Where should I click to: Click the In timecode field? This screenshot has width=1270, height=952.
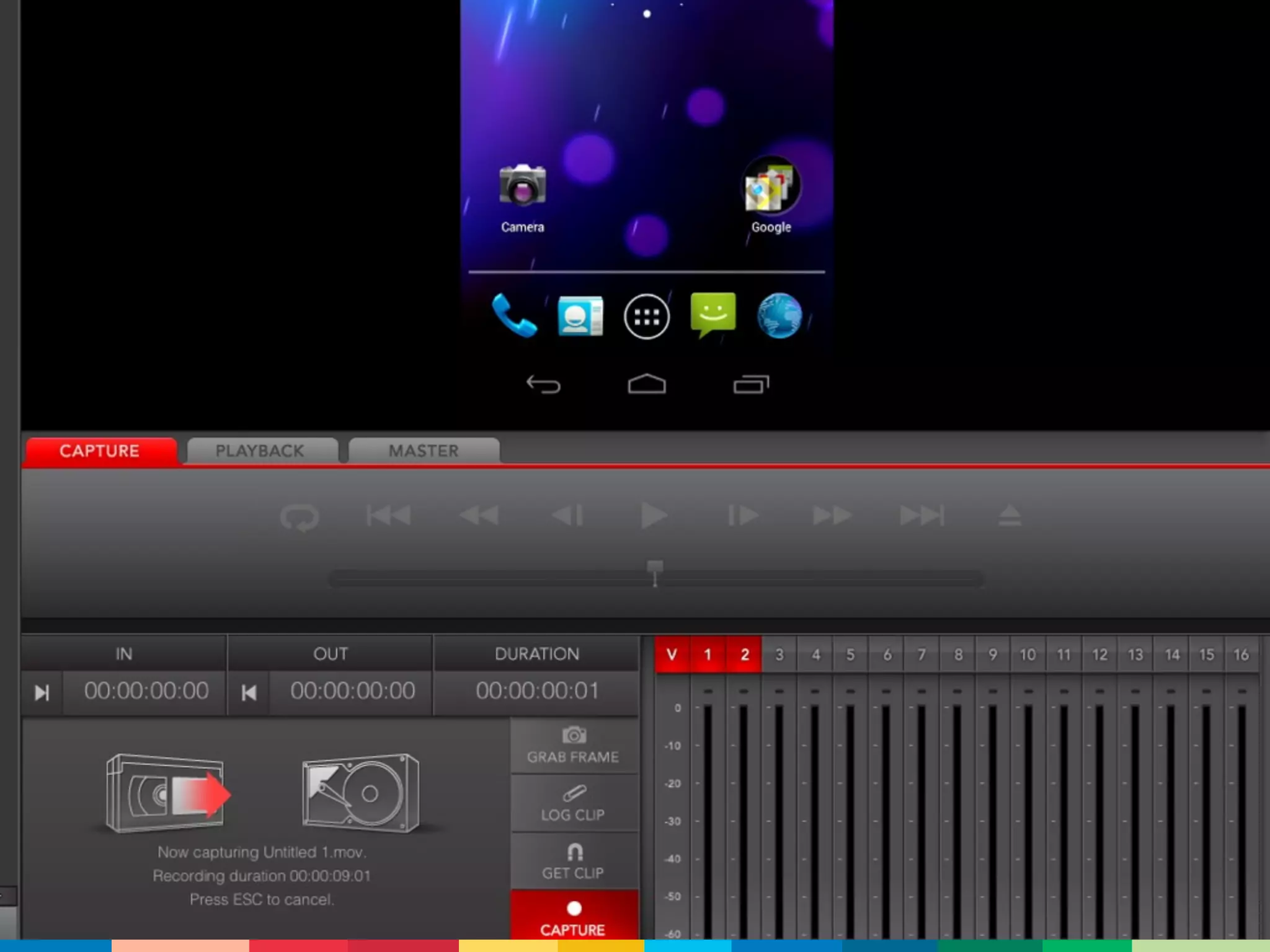point(146,691)
